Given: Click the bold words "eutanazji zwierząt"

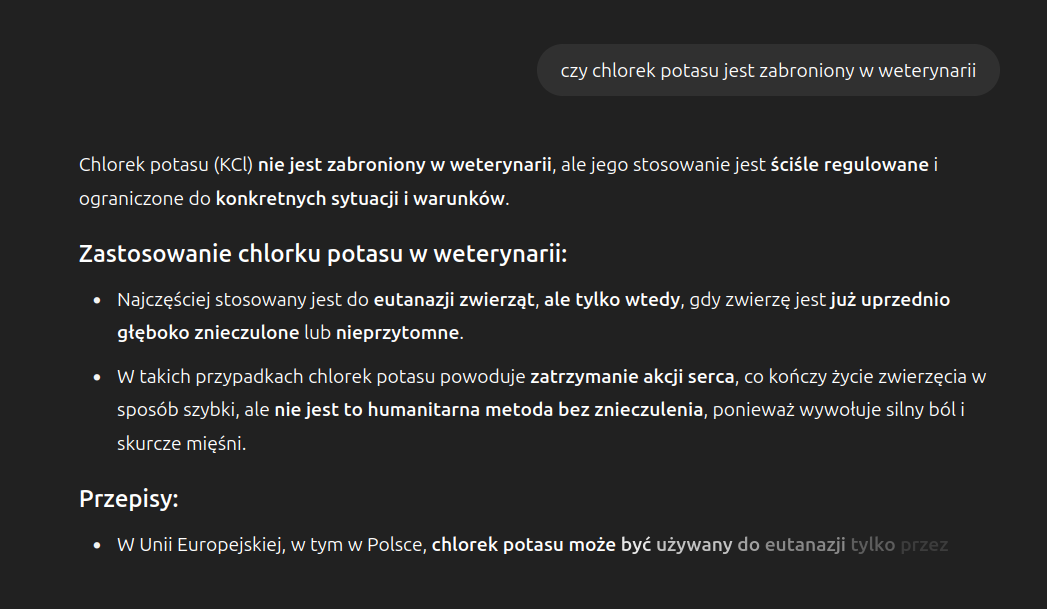Looking at the screenshot, I should [454, 300].
